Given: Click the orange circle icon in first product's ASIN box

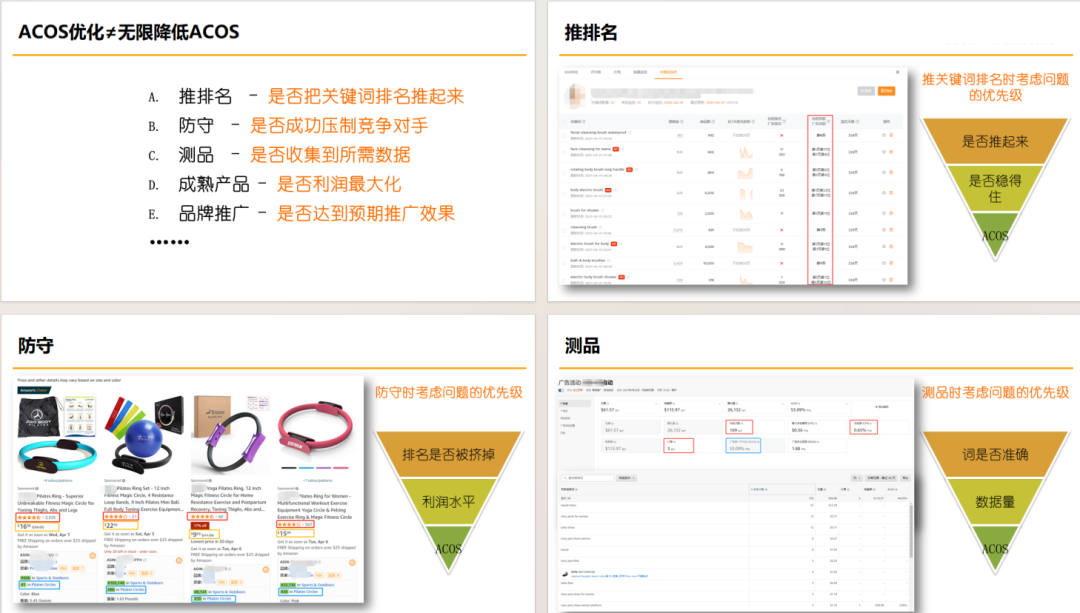Looking at the screenshot, I should (x=92, y=556).
